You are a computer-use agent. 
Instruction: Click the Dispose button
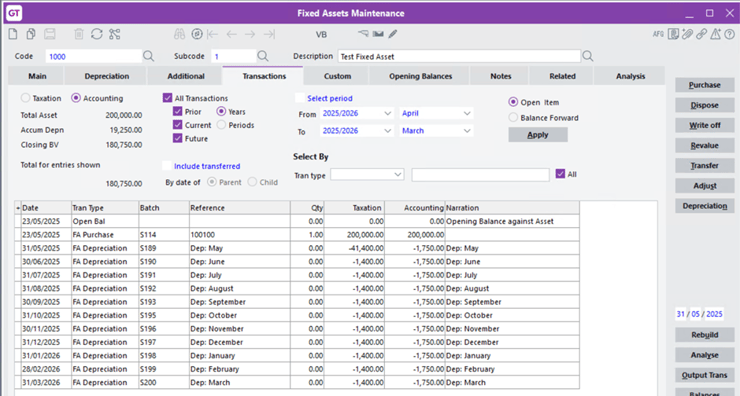pyautogui.click(x=705, y=105)
